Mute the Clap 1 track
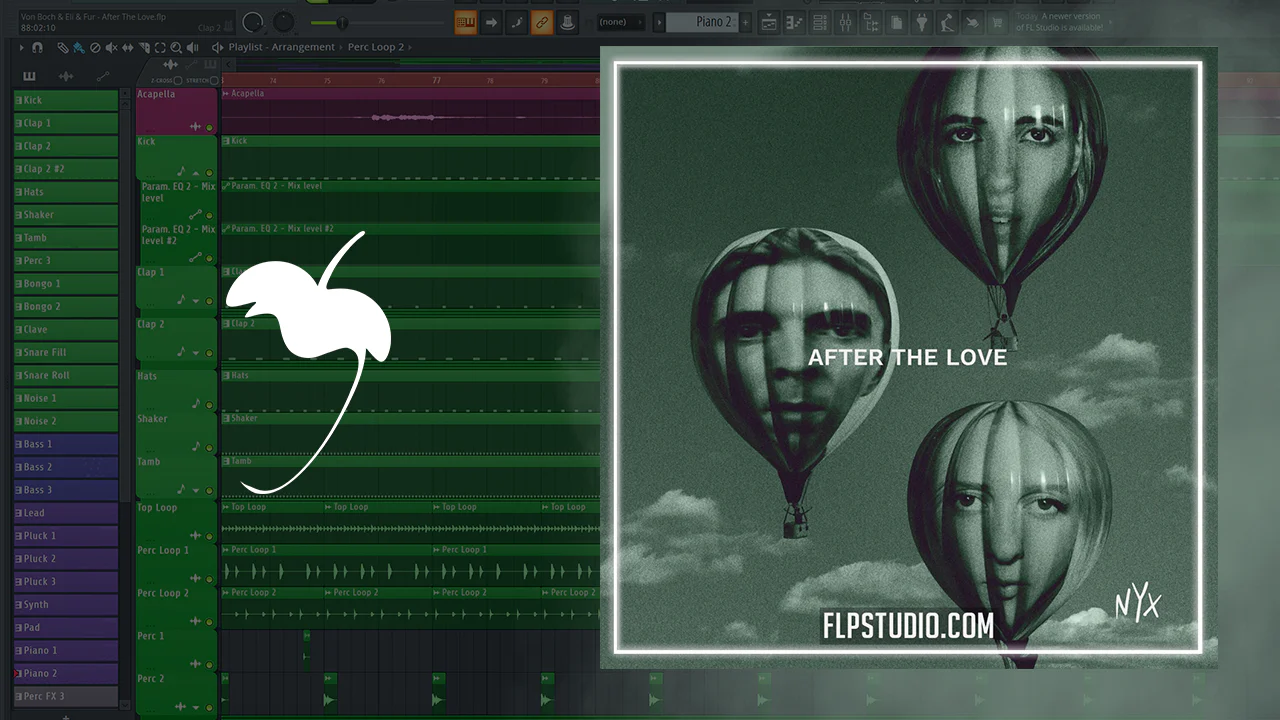 [209, 300]
